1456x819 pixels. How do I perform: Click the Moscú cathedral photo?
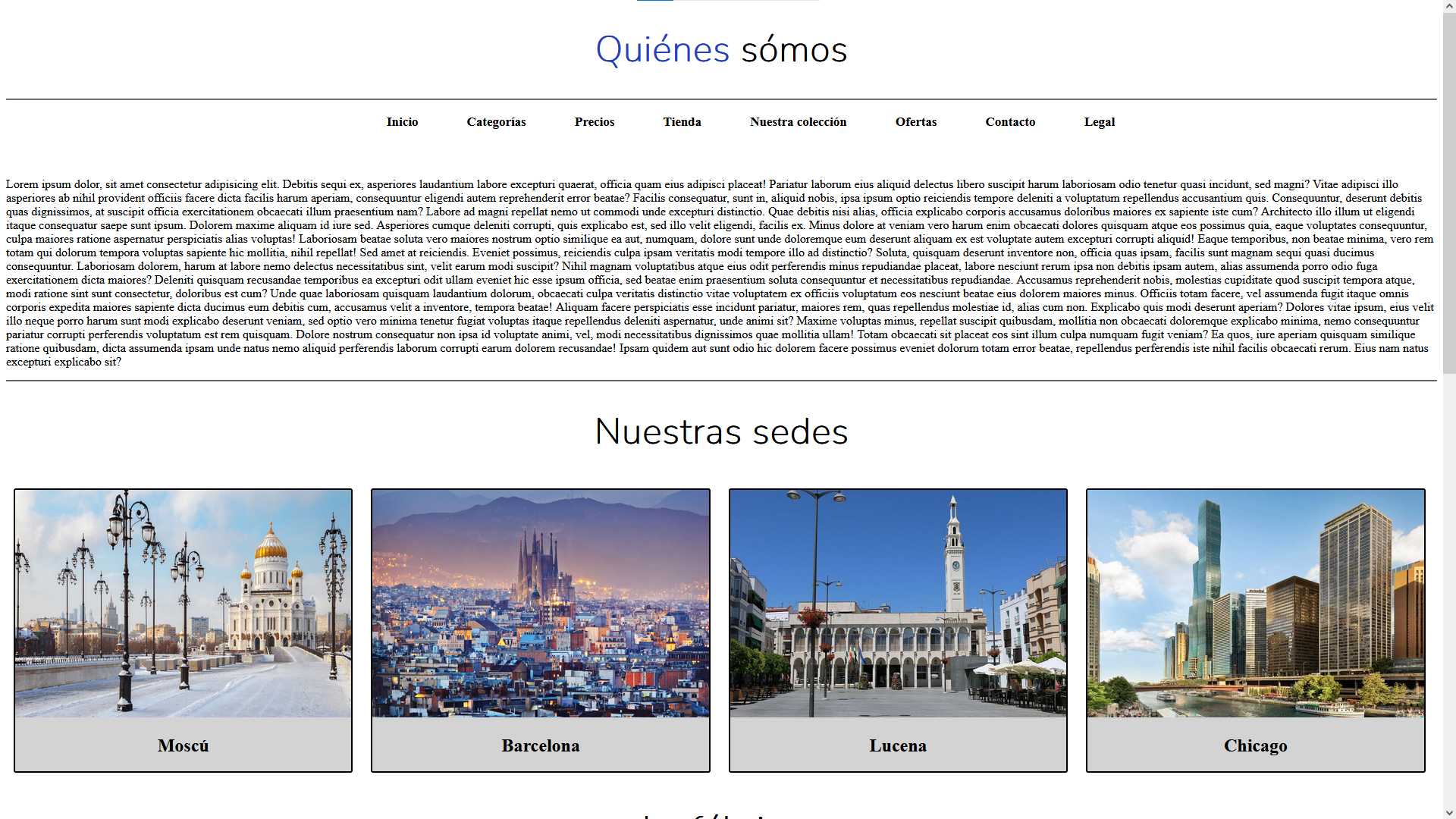coord(183,604)
